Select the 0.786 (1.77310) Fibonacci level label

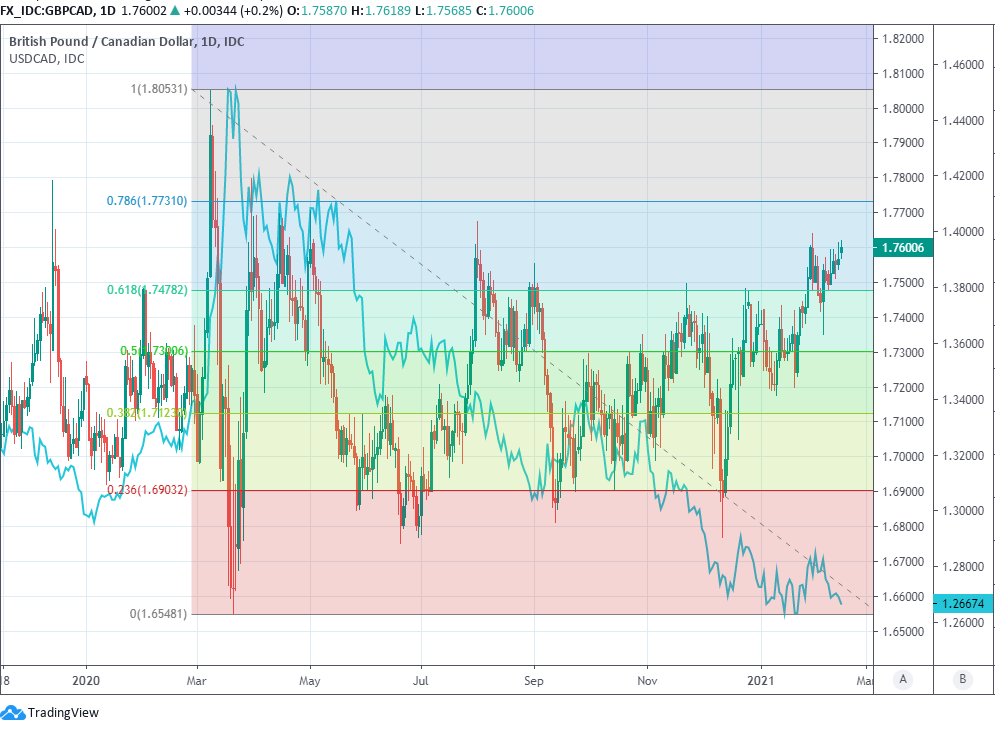147,201
